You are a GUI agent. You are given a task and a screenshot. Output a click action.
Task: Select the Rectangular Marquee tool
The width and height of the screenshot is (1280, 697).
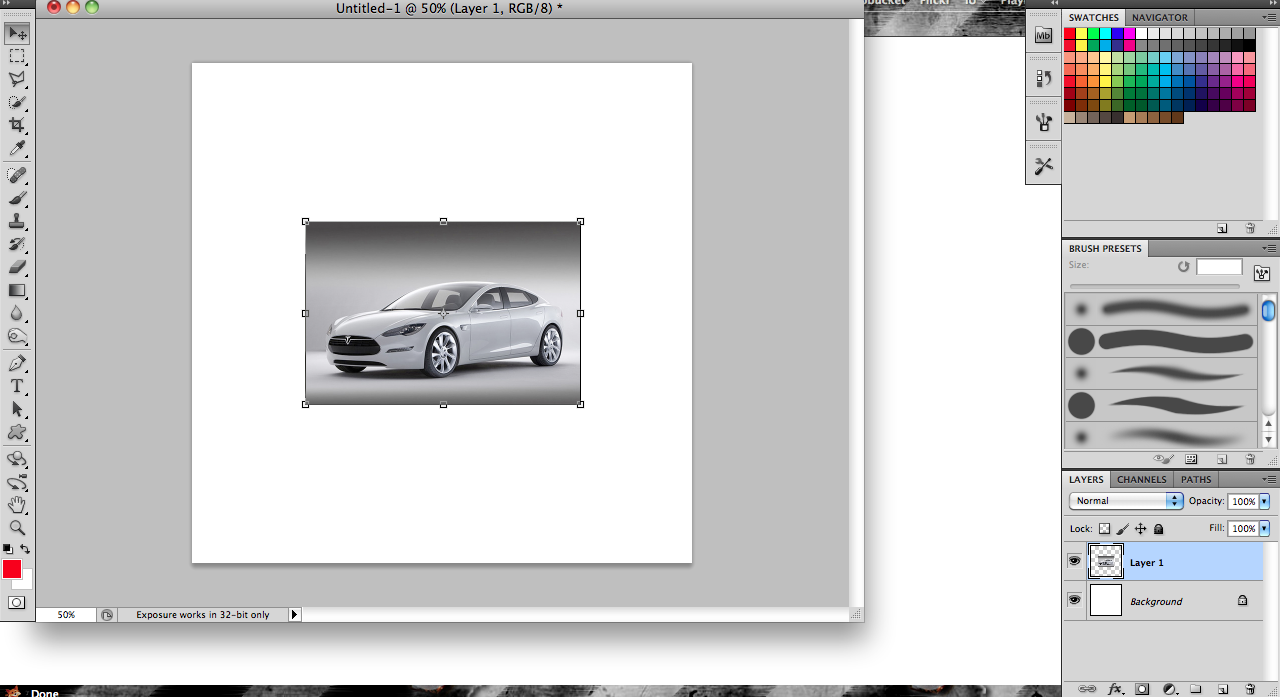pyautogui.click(x=17, y=56)
